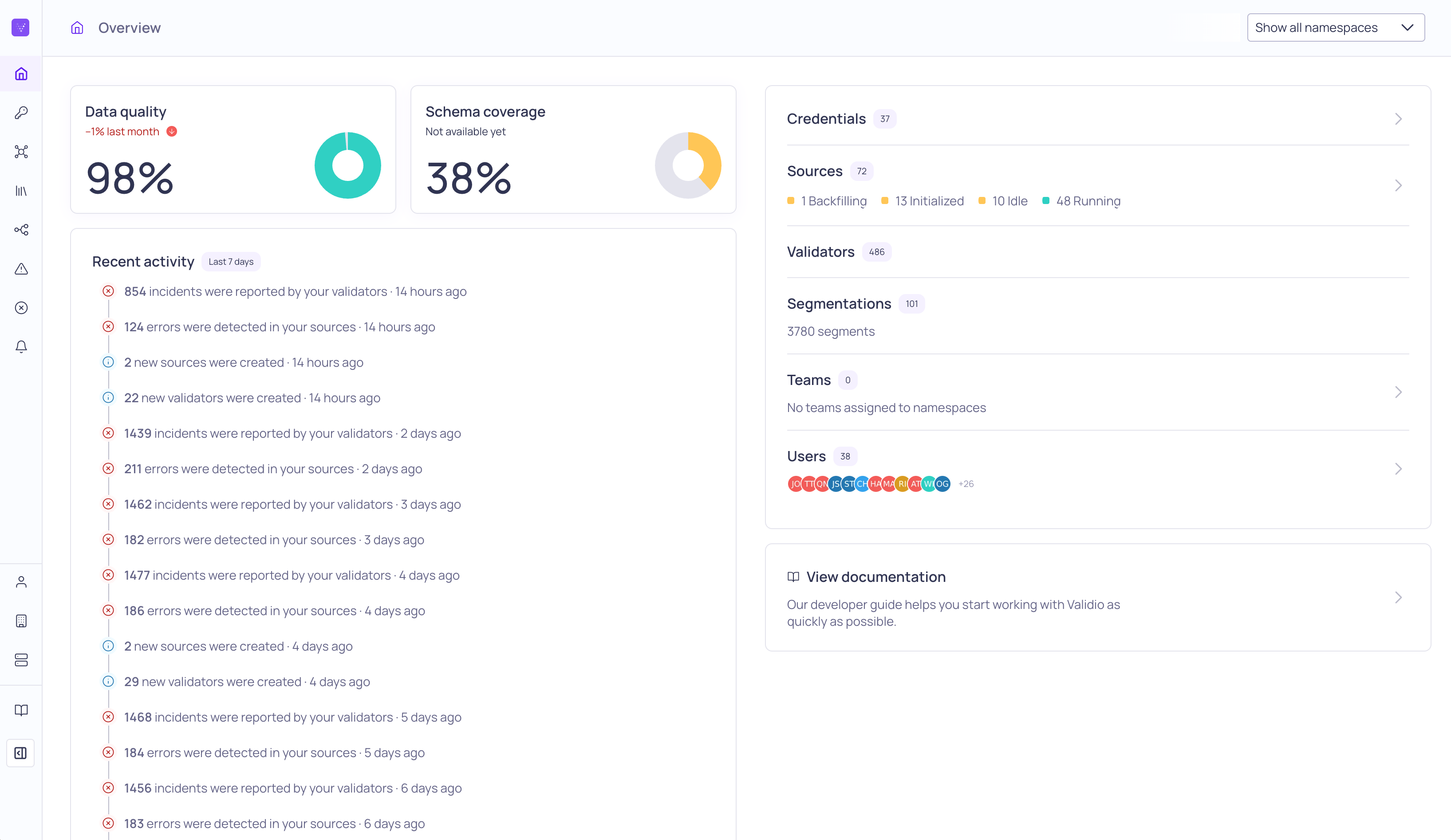
Task: Click the error icon beside the 854 incidents entry
Action: tap(108, 291)
